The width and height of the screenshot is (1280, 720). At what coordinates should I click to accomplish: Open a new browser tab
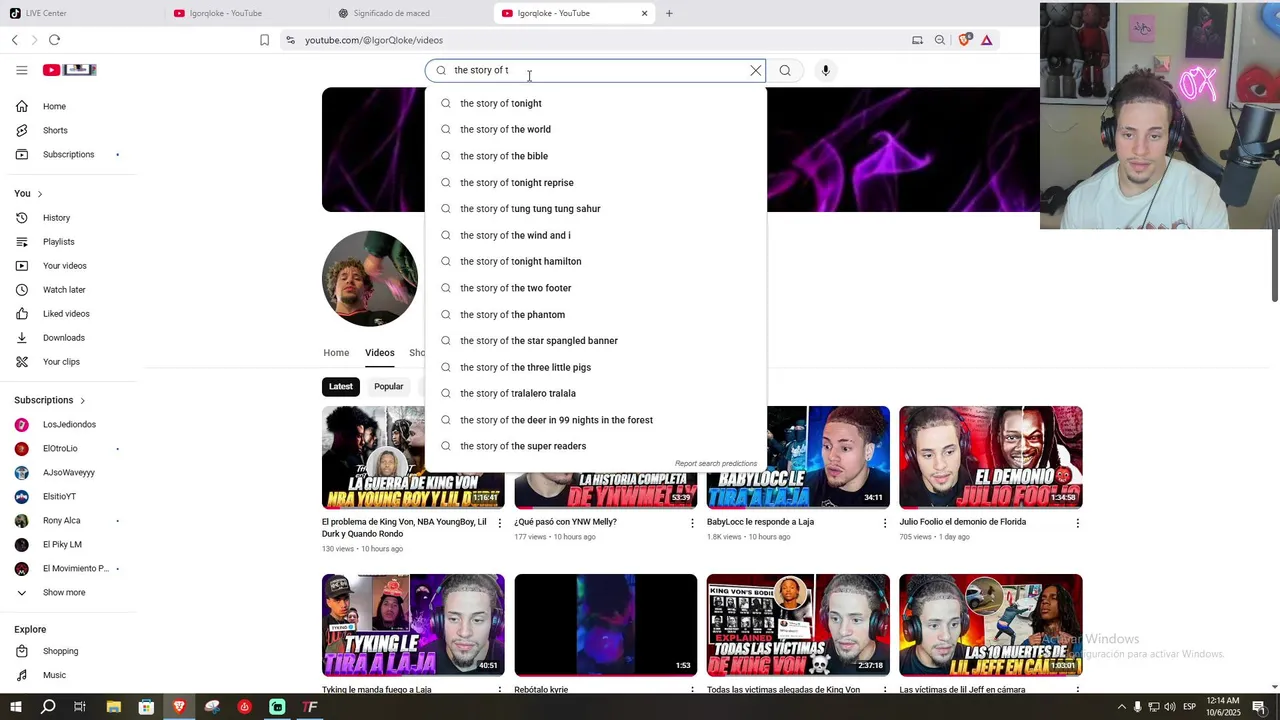click(669, 13)
